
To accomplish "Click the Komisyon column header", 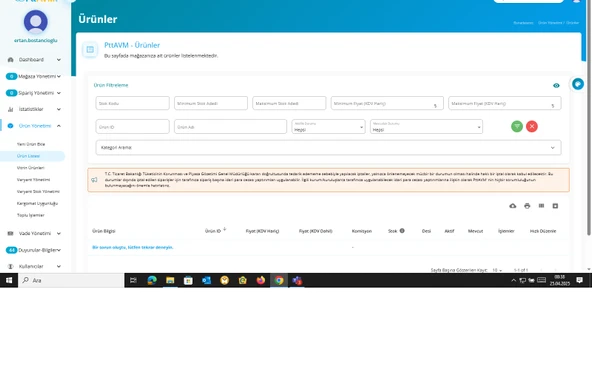I will click(x=362, y=231).
